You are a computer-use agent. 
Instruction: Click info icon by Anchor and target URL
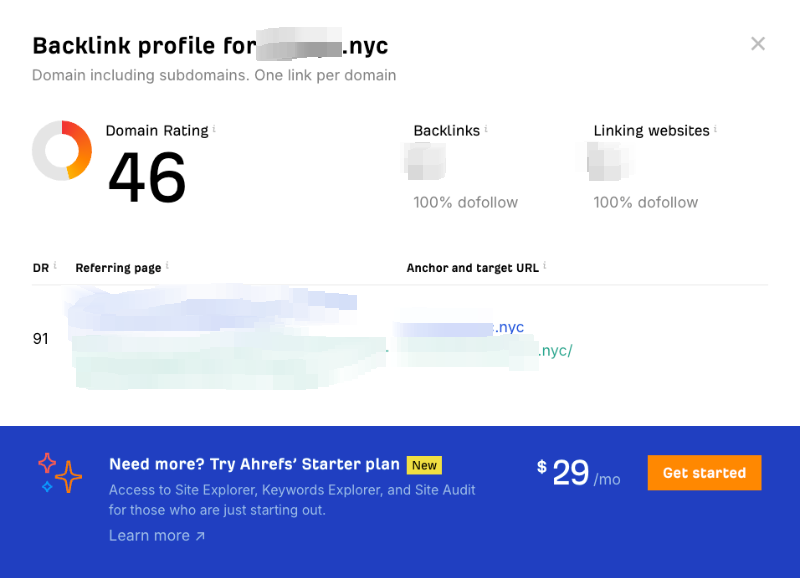(544, 265)
